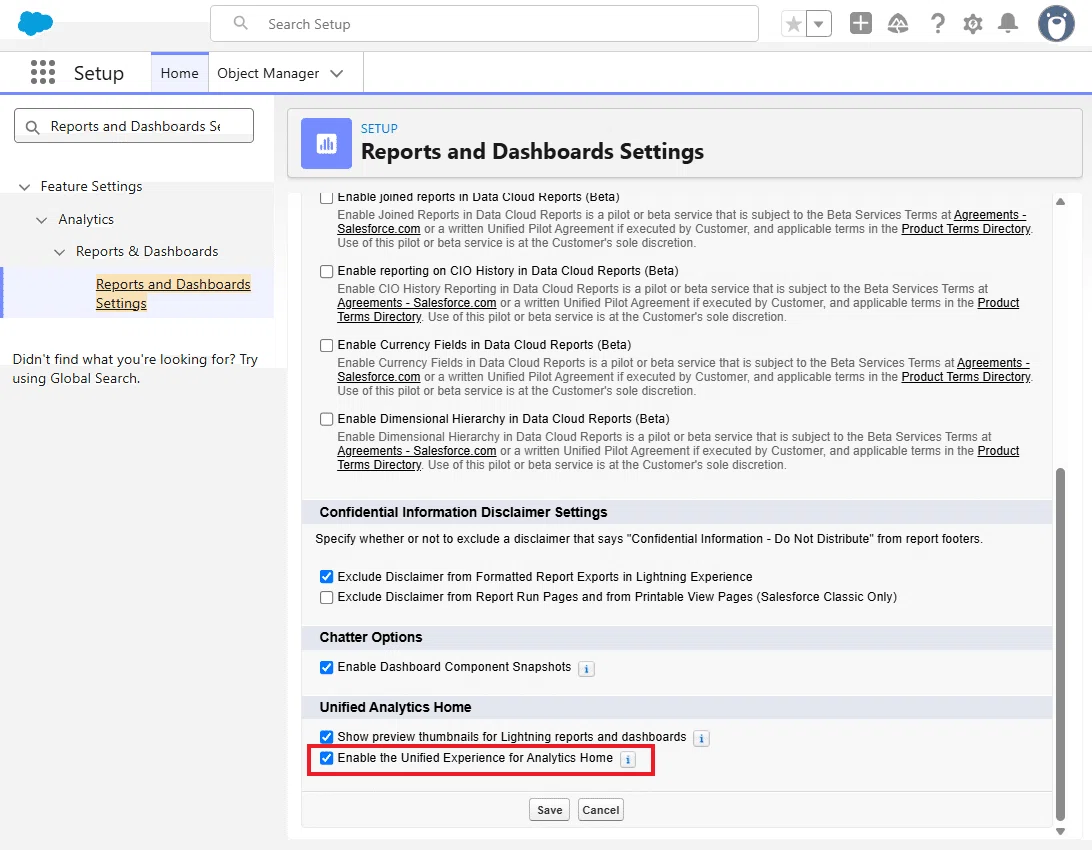
Task: Enable Currency Fields in Data Cloud Reports
Action: pyautogui.click(x=326, y=345)
